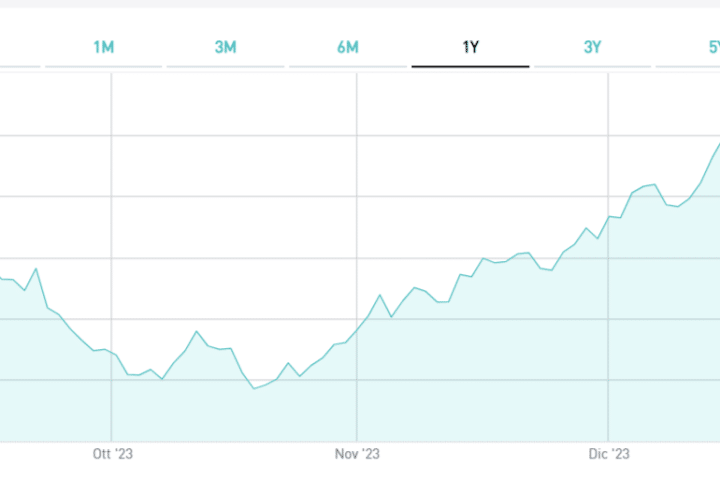Image resolution: width=720 pixels, height=480 pixels.
Task: Switch to the 3Y time range
Action: pos(592,47)
